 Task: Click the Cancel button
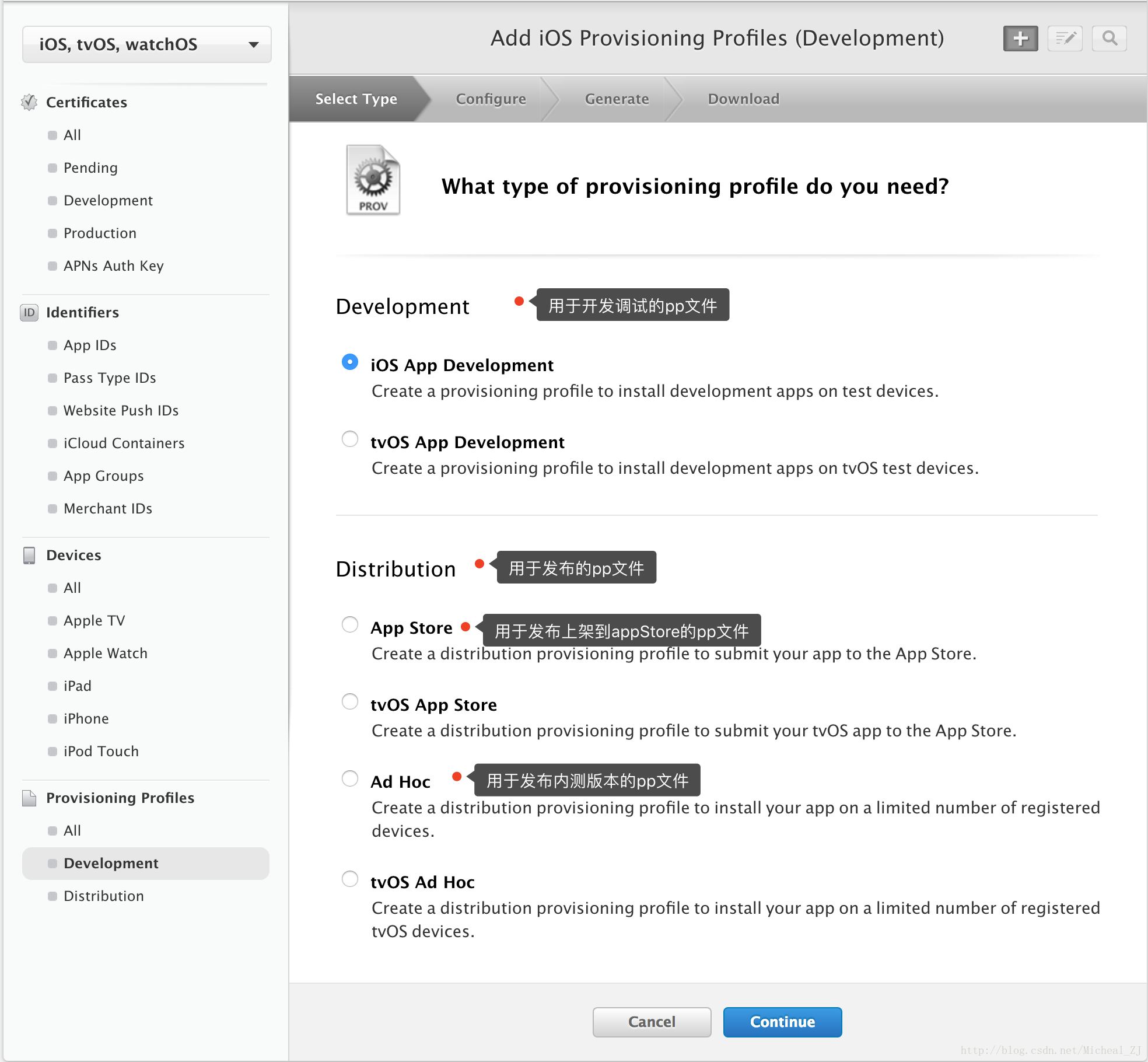[x=652, y=1022]
